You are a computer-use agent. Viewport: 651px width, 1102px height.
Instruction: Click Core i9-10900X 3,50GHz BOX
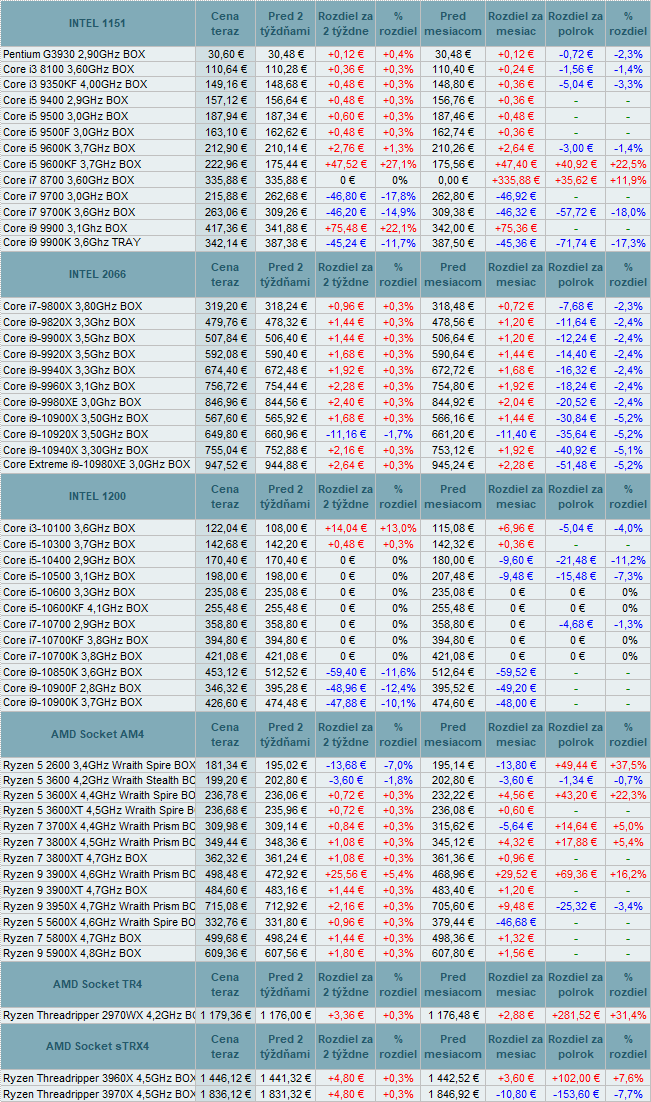pyautogui.click(x=75, y=418)
